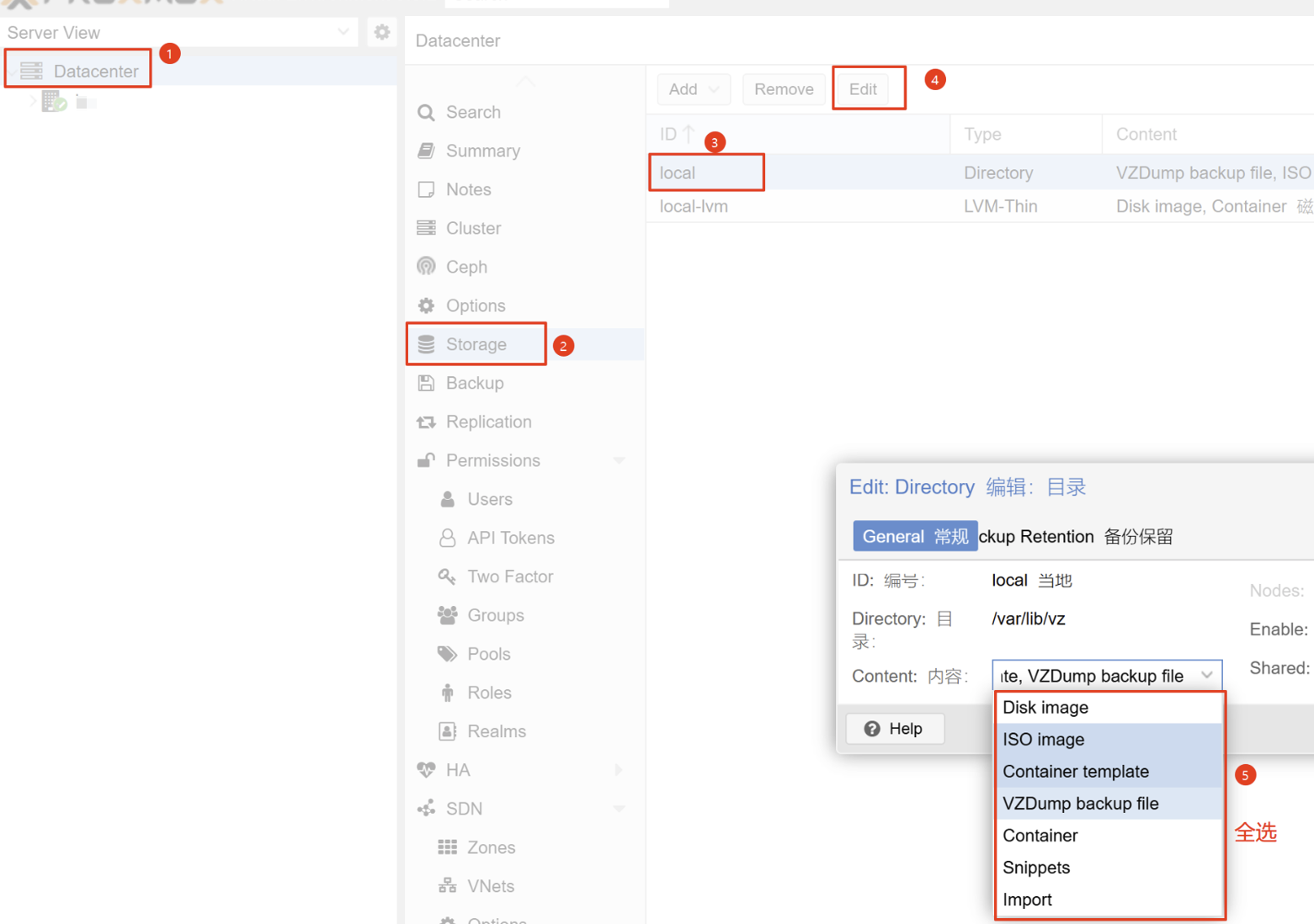1314x924 pixels.
Task: Click the Realms address-book icon
Action: coord(448,731)
